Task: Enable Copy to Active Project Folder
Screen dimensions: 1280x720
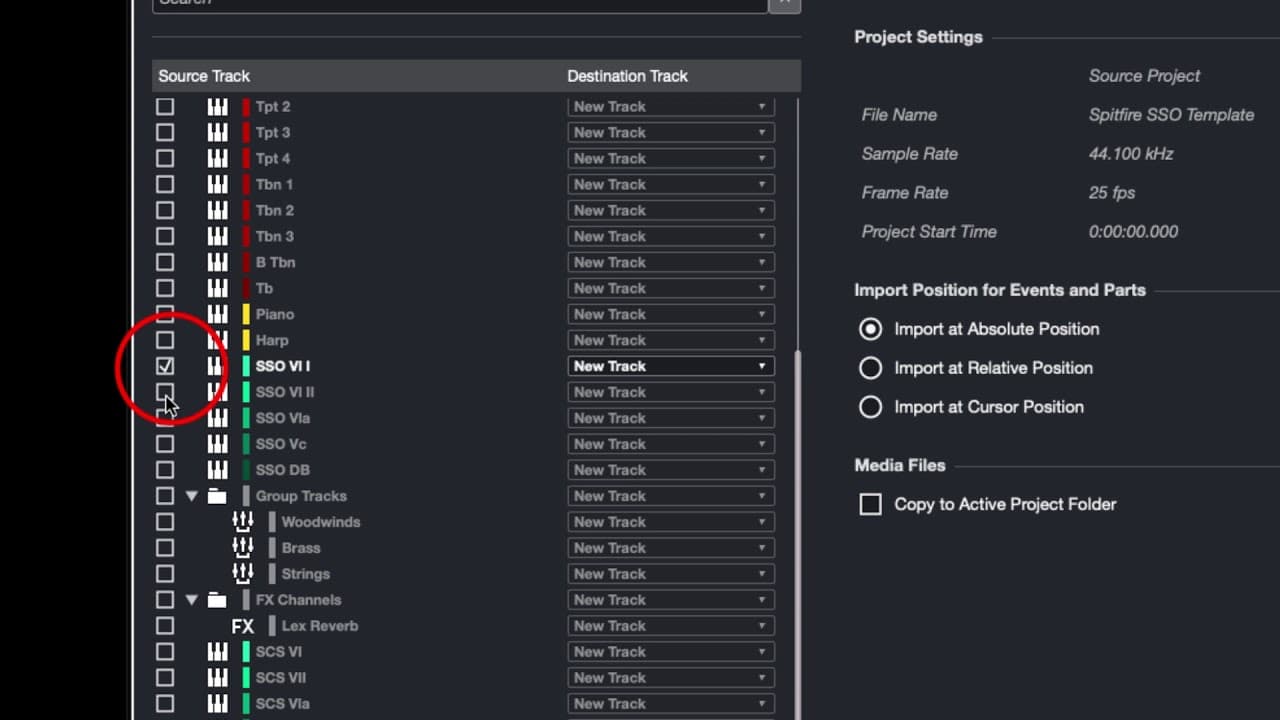Action: pos(871,504)
